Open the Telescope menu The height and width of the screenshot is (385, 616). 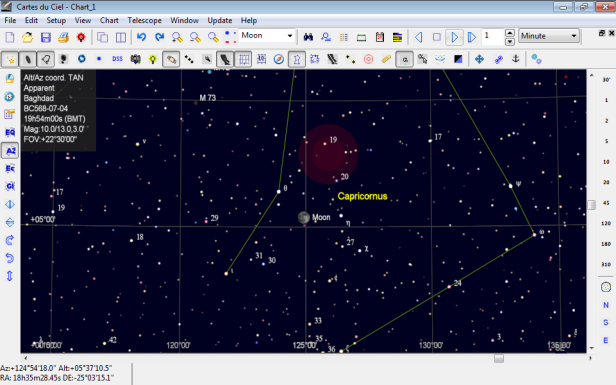point(144,20)
